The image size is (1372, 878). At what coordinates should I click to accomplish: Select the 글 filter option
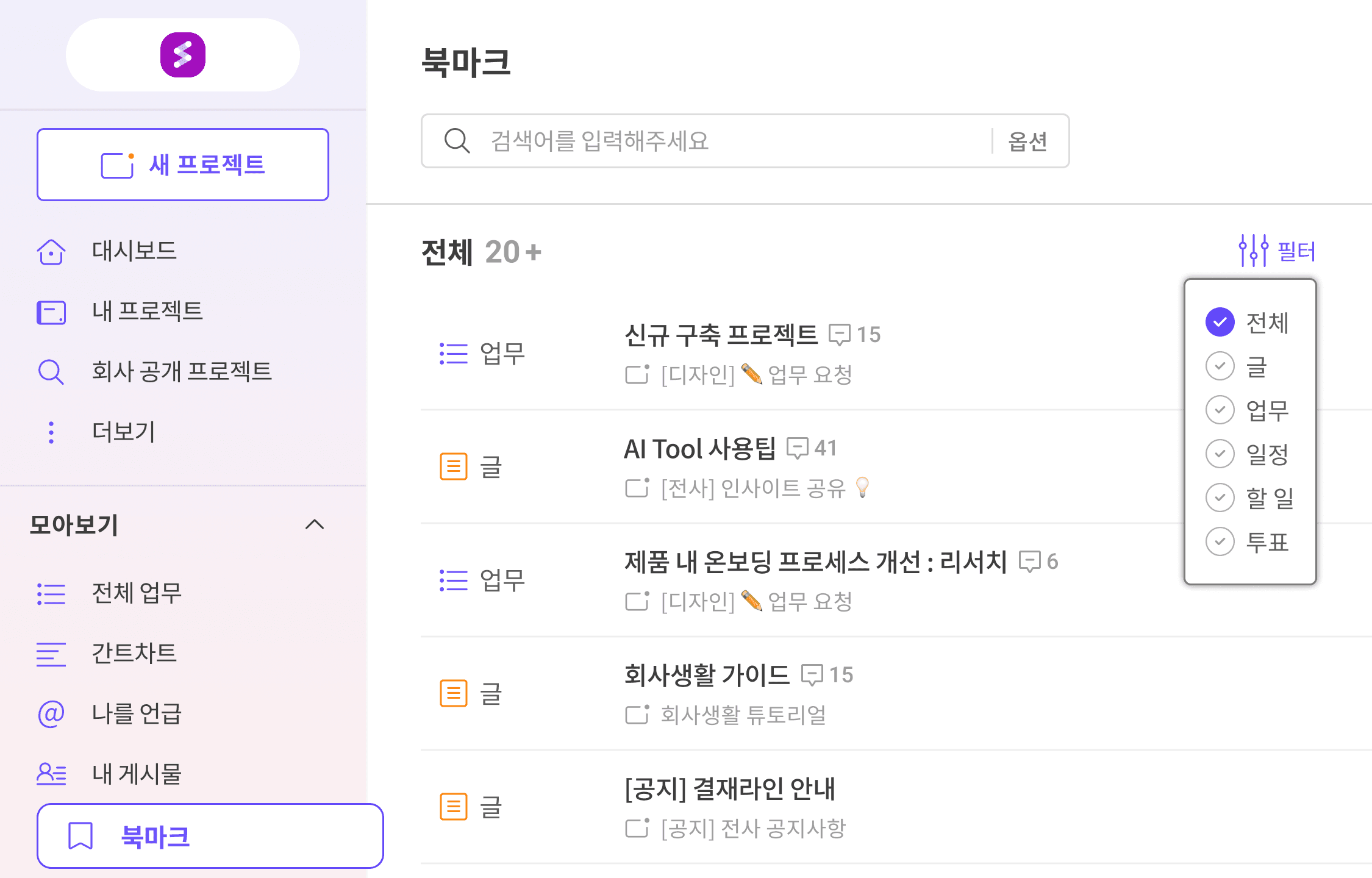1220,366
